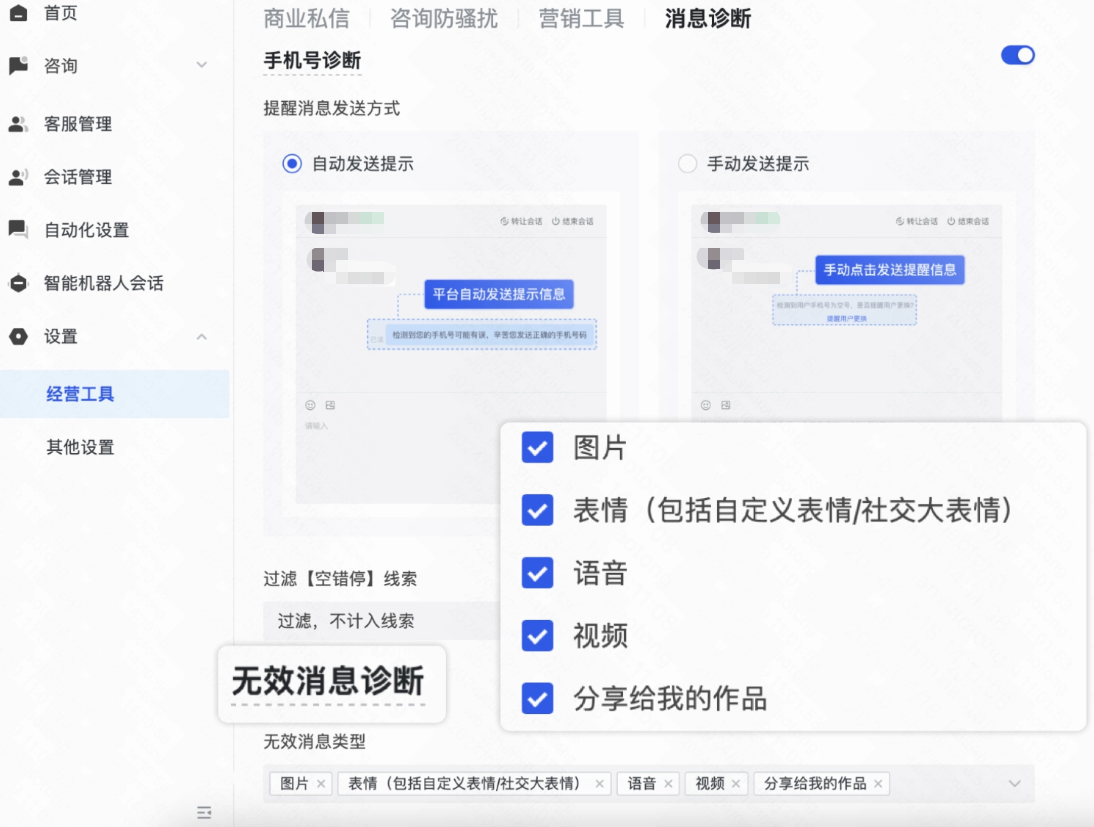Open the 营销工具 tab
Viewport: 1094px width, 827px height.
click(581, 18)
